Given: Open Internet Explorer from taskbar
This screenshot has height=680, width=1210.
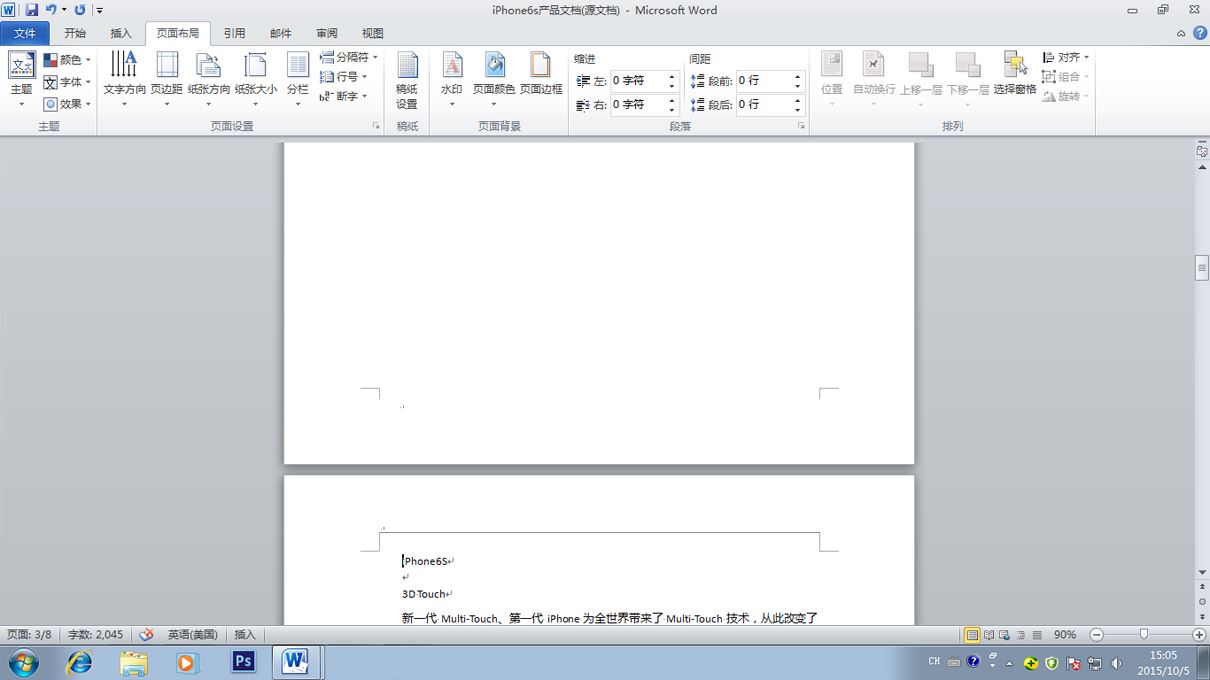Looking at the screenshot, I should point(78,662).
